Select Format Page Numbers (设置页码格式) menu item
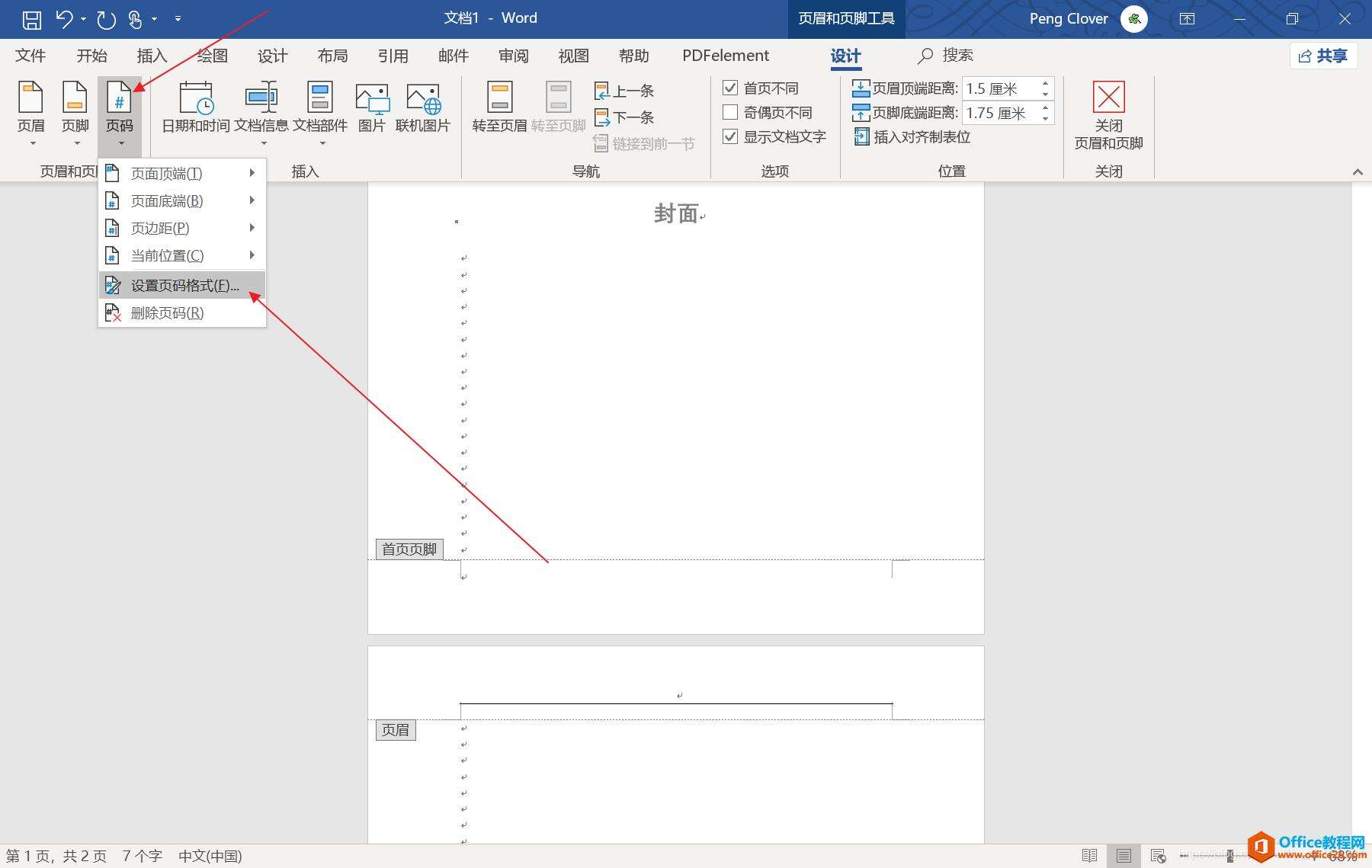The image size is (1372, 868). pos(184,286)
